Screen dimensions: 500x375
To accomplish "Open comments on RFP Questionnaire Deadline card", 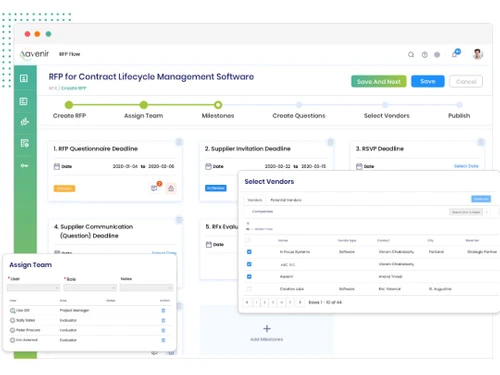I will [154, 188].
